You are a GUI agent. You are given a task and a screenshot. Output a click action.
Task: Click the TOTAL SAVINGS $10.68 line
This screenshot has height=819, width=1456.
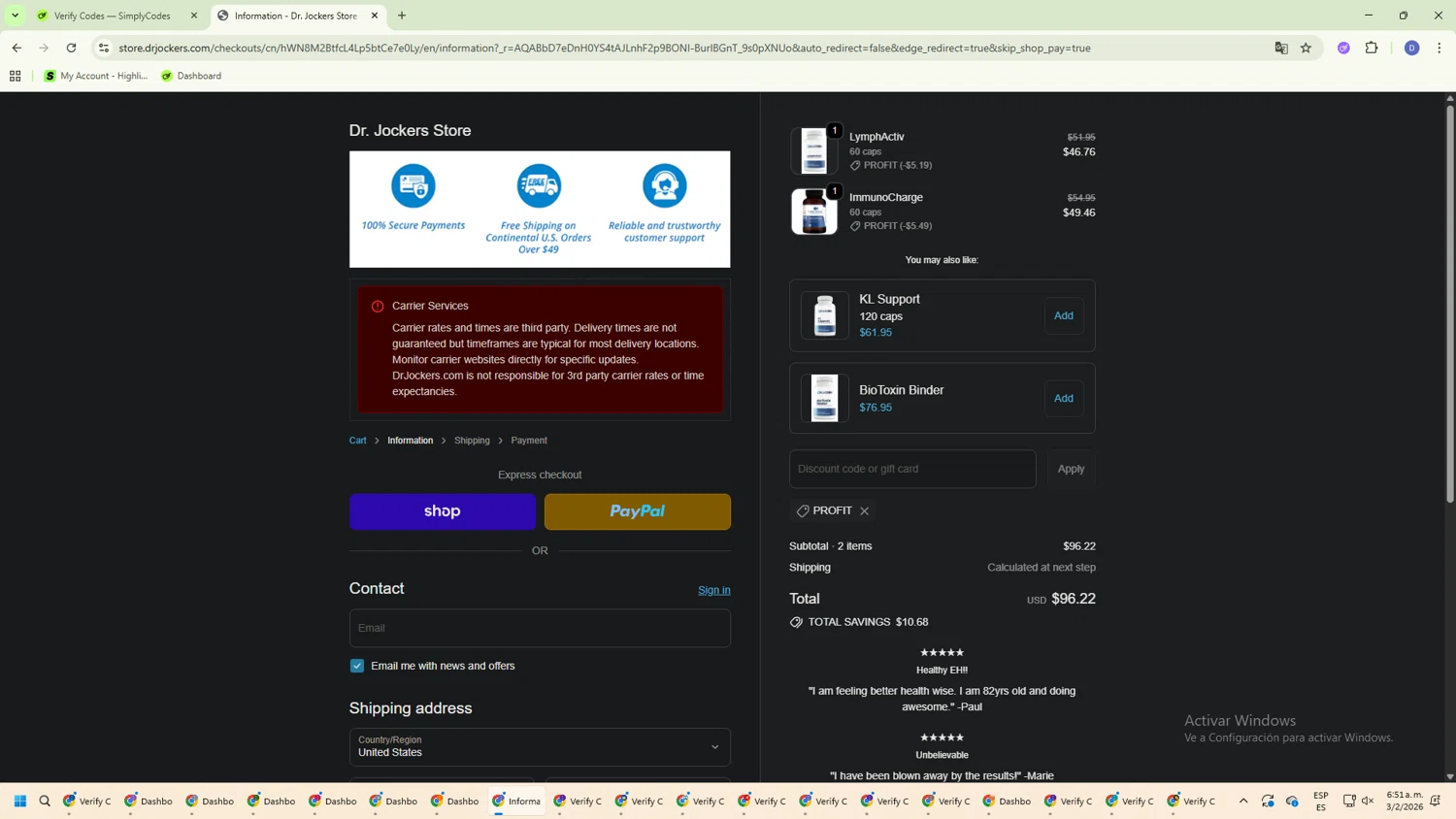[x=859, y=622]
